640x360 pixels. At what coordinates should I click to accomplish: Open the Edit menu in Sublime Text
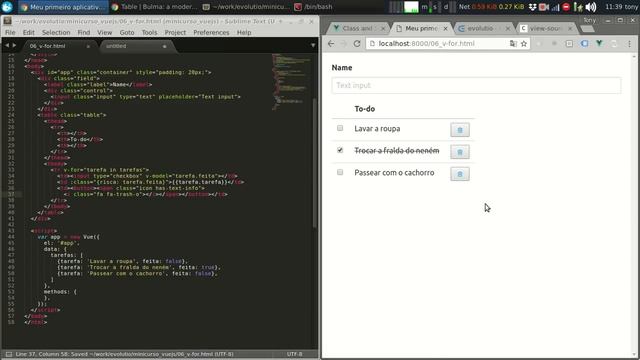(29, 32)
